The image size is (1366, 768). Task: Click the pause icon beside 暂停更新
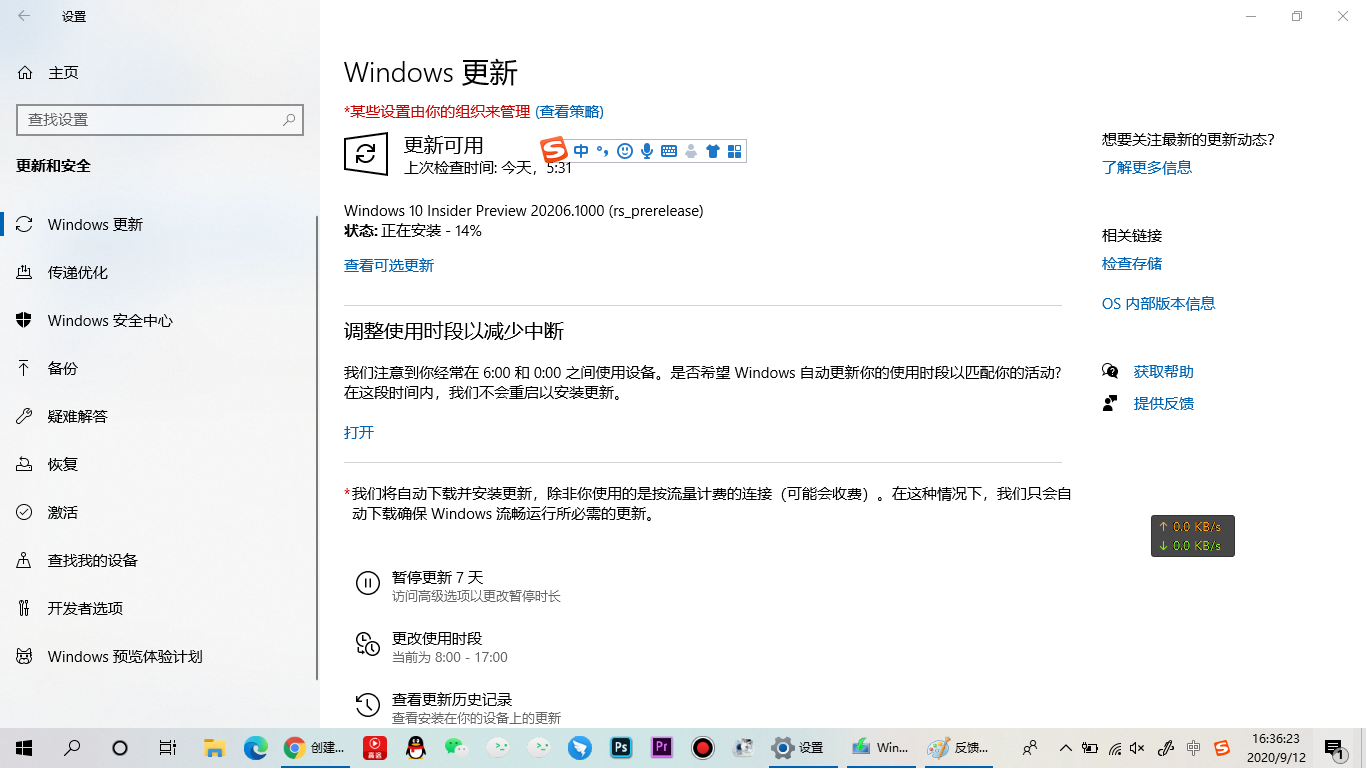pyautogui.click(x=367, y=583)
